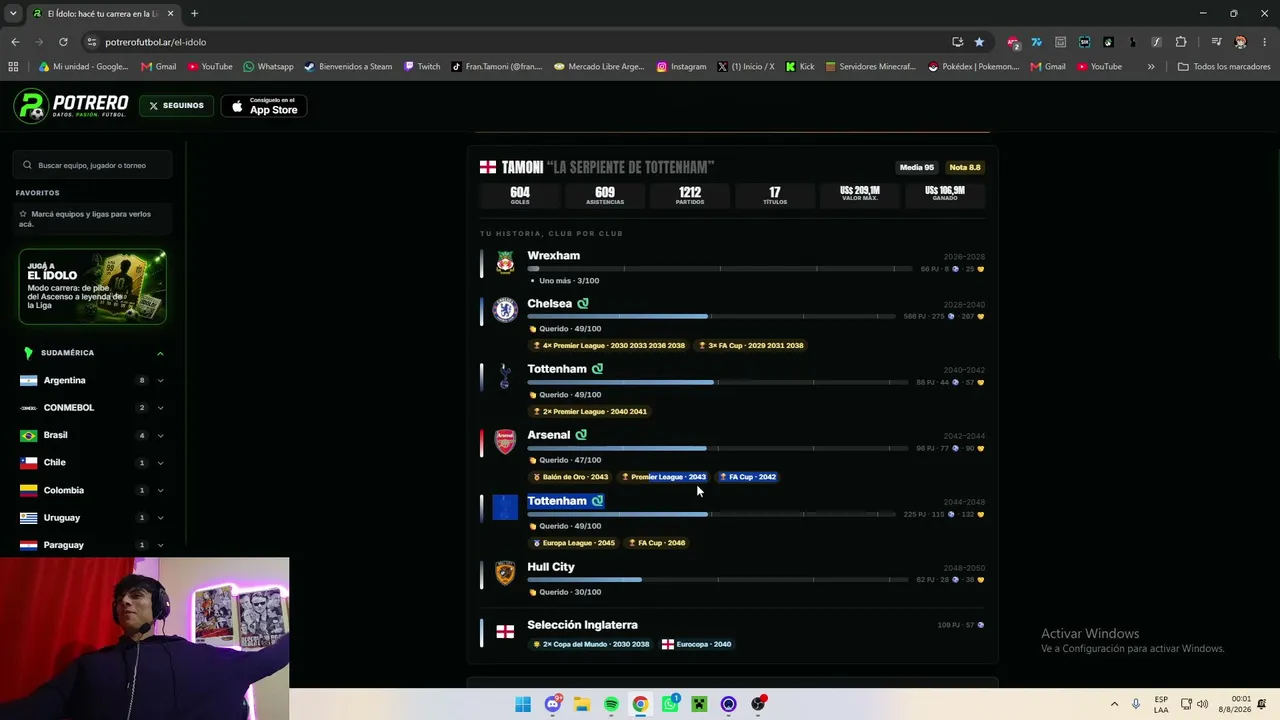Click the Hull City affection progress bar

[x=719, y=580]
